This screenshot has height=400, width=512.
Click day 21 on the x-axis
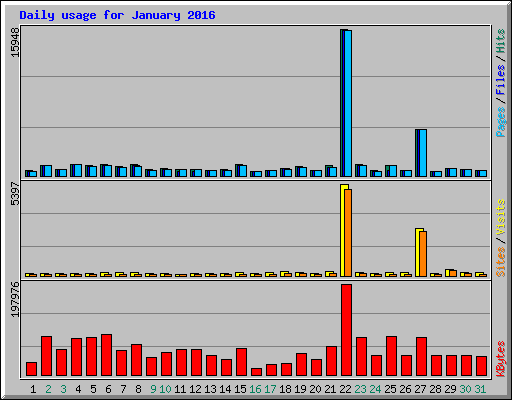330,389
